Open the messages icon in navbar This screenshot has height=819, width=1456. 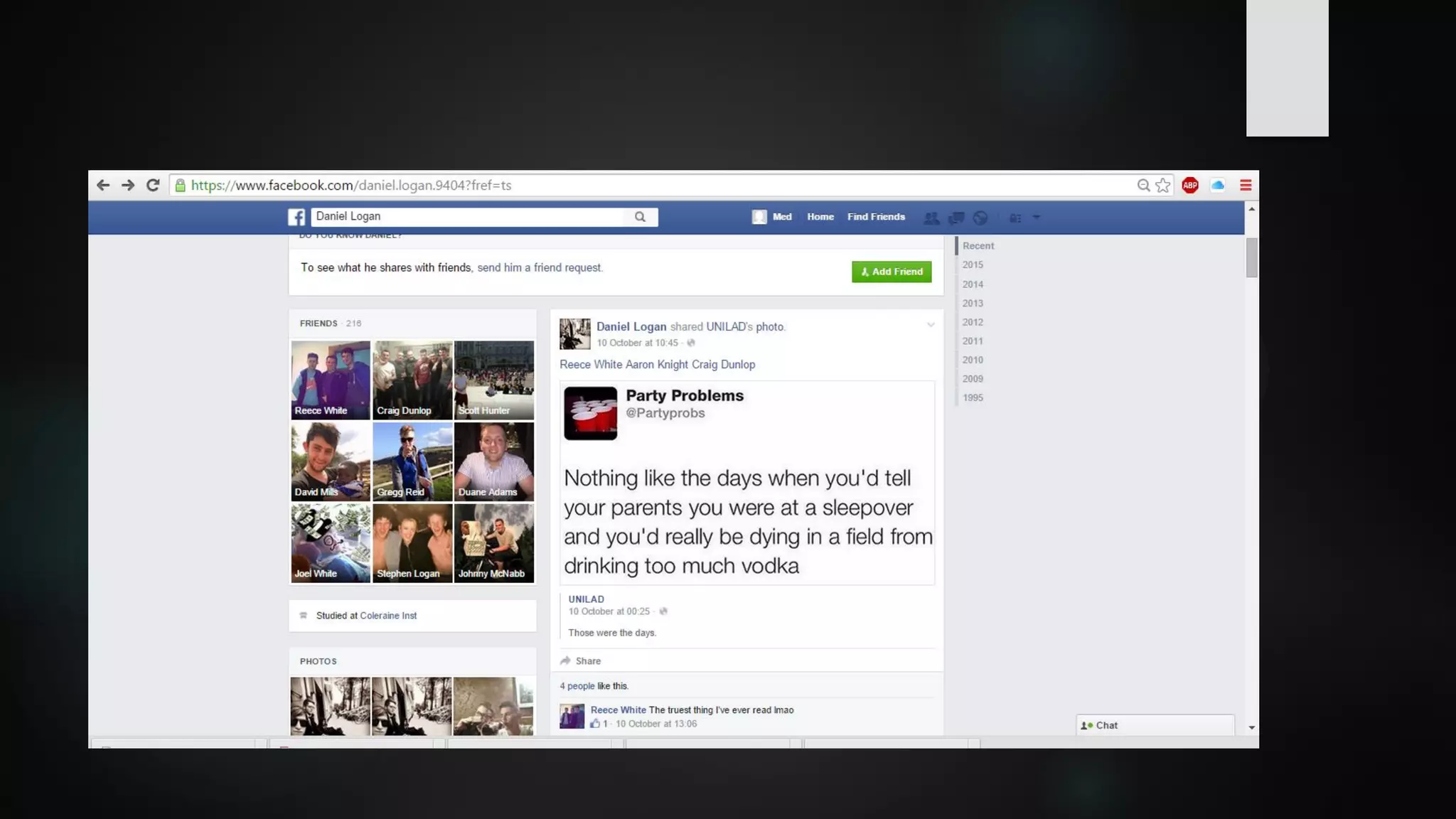point(956,218)
